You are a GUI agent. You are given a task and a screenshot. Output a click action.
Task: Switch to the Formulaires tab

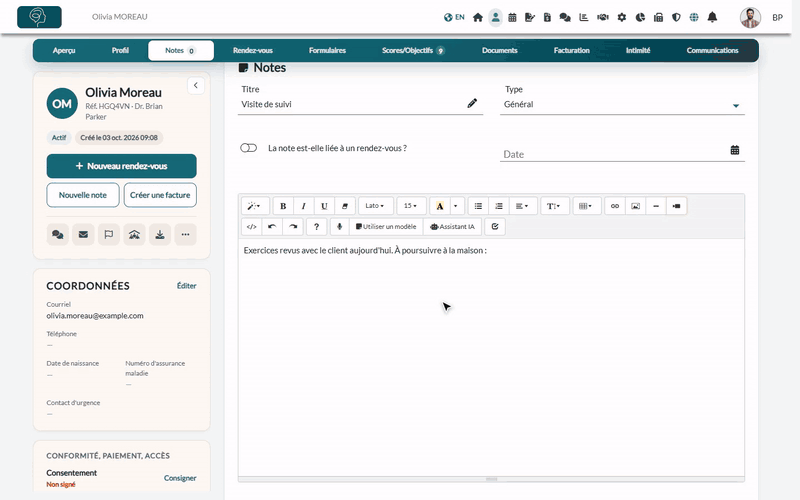click(327, 51)
